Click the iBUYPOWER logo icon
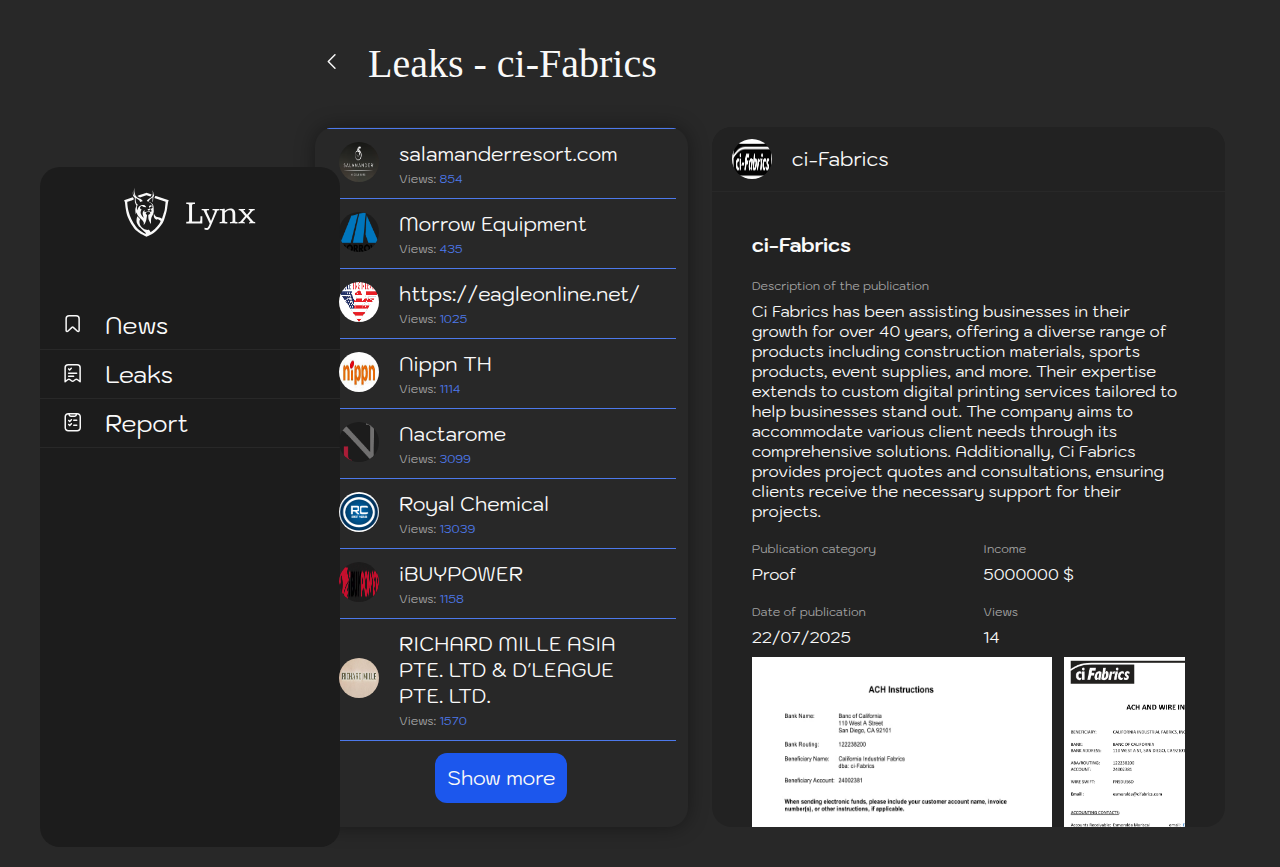 coord(359,582)
